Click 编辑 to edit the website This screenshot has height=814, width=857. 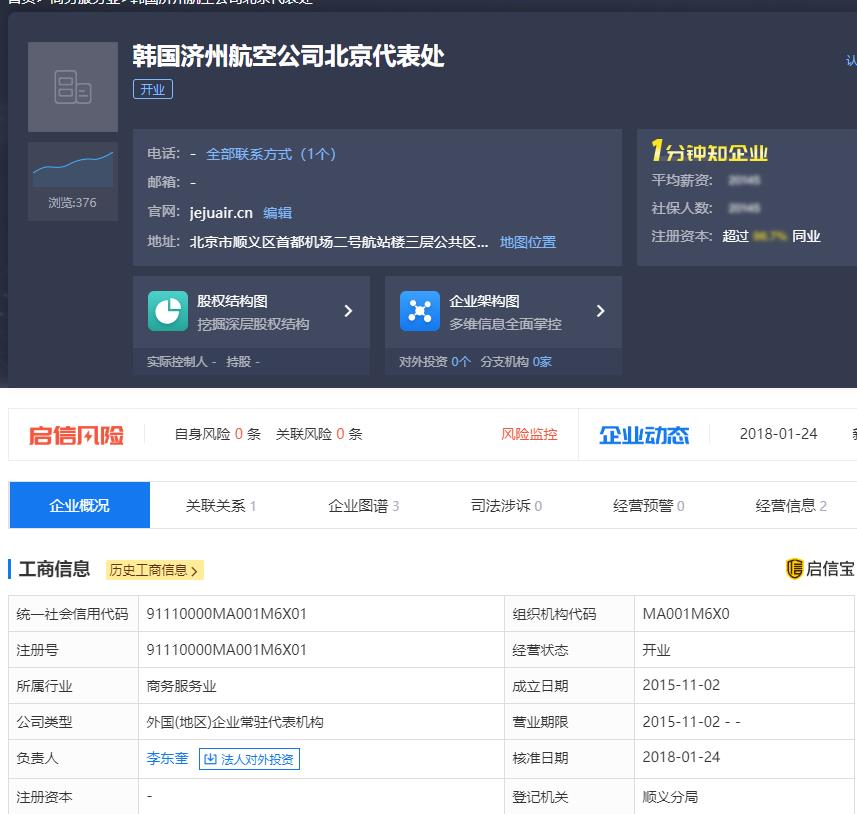[x=276, y=212]
